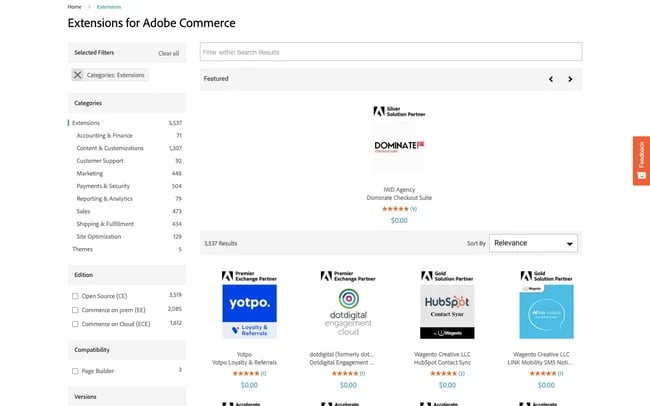Select the Payments & Security category
The width and height of the screenshot is (650, 406).
pyautogui.click(x=103, y=186)
